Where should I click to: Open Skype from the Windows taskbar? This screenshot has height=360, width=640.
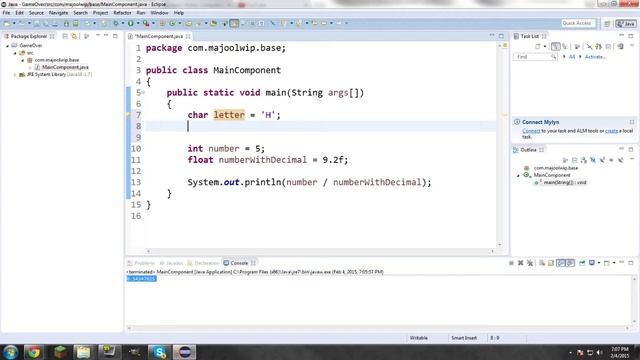click(x=159, y=351)
